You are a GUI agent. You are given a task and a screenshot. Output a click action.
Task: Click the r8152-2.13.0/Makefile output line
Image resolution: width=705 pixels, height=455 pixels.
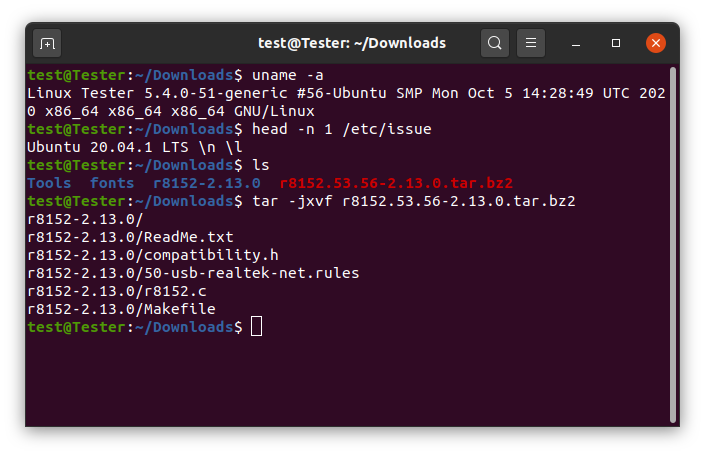point(121,309)
